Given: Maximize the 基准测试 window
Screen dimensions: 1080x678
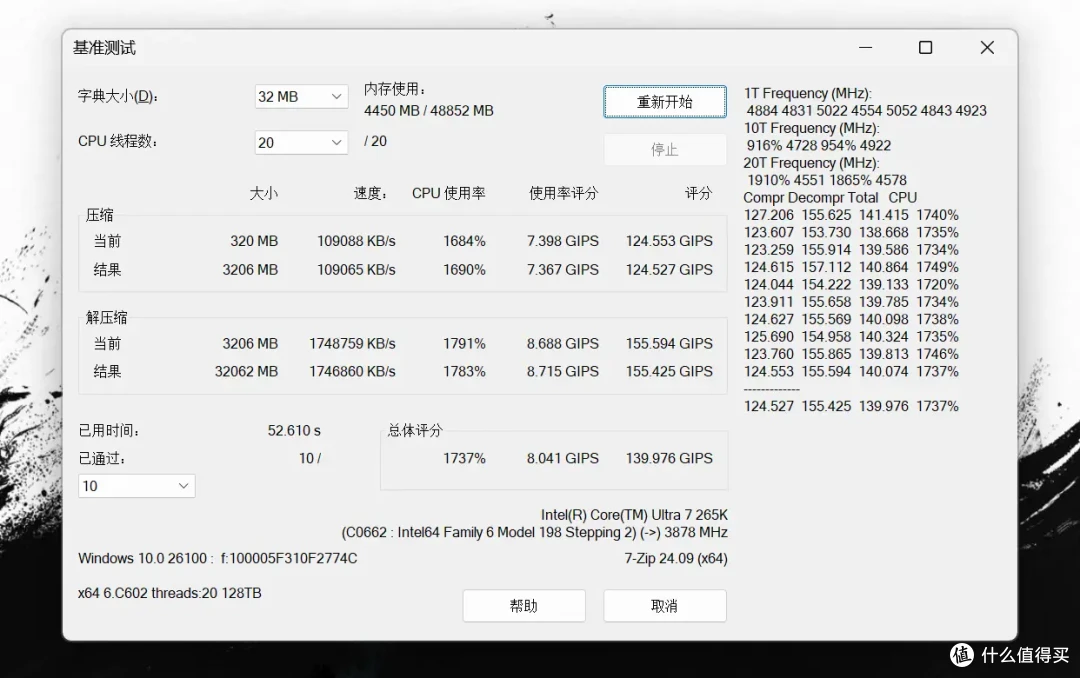Looking at the screenshot, I should pos(926,48).
